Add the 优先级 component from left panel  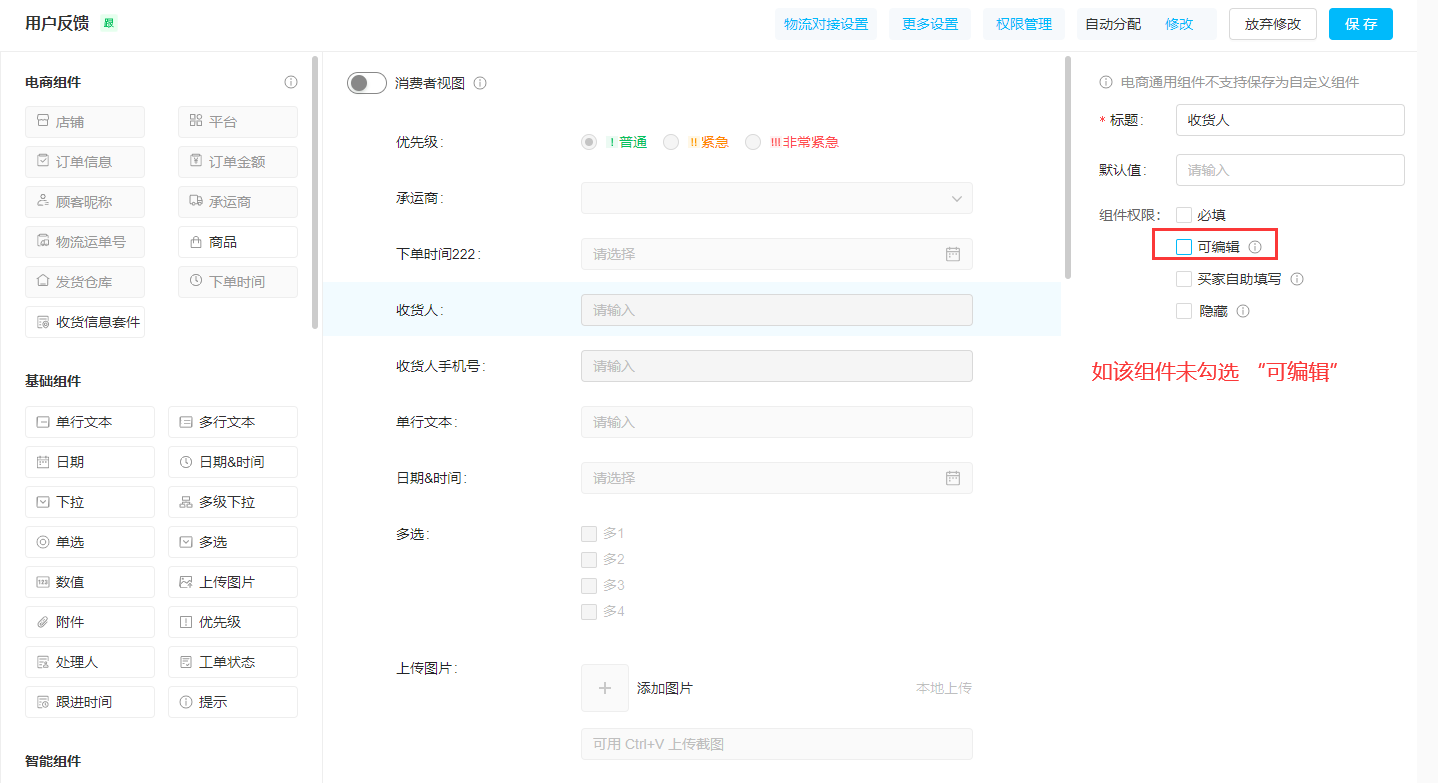point(233,622)
